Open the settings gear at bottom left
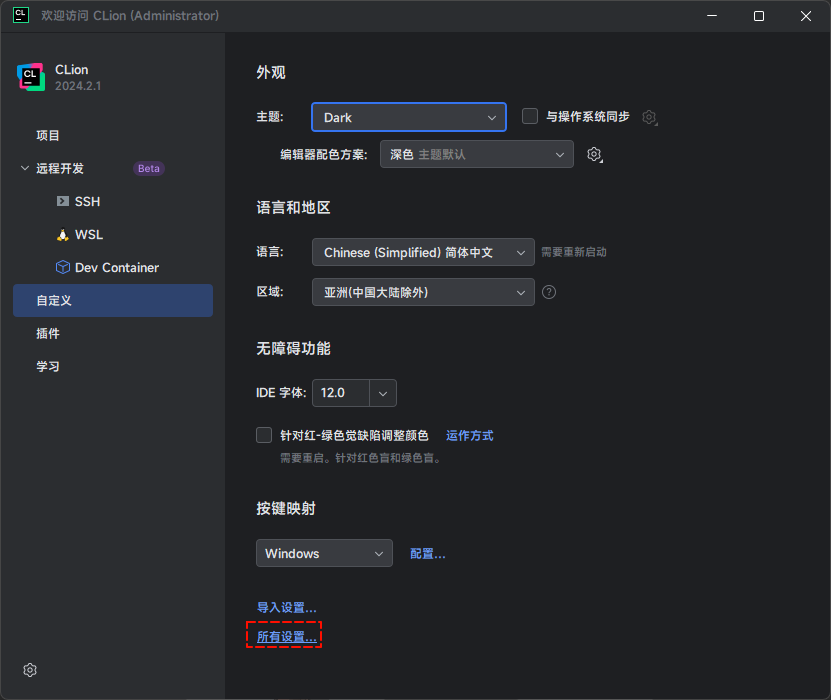Image resolution: width=831 pixels, height=700 pixels. [x=29, y=670]
